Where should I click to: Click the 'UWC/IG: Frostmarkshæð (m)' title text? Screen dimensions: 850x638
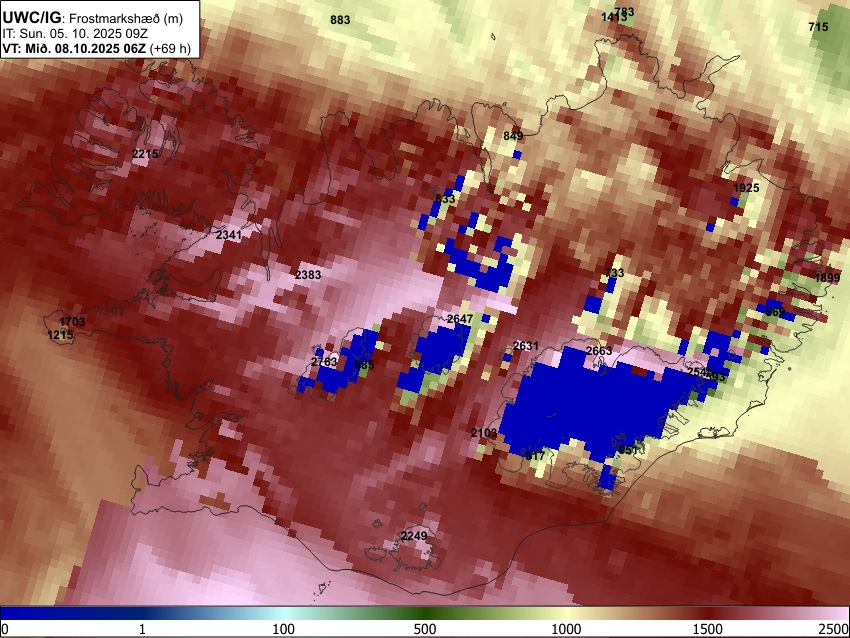click(93, 18)
